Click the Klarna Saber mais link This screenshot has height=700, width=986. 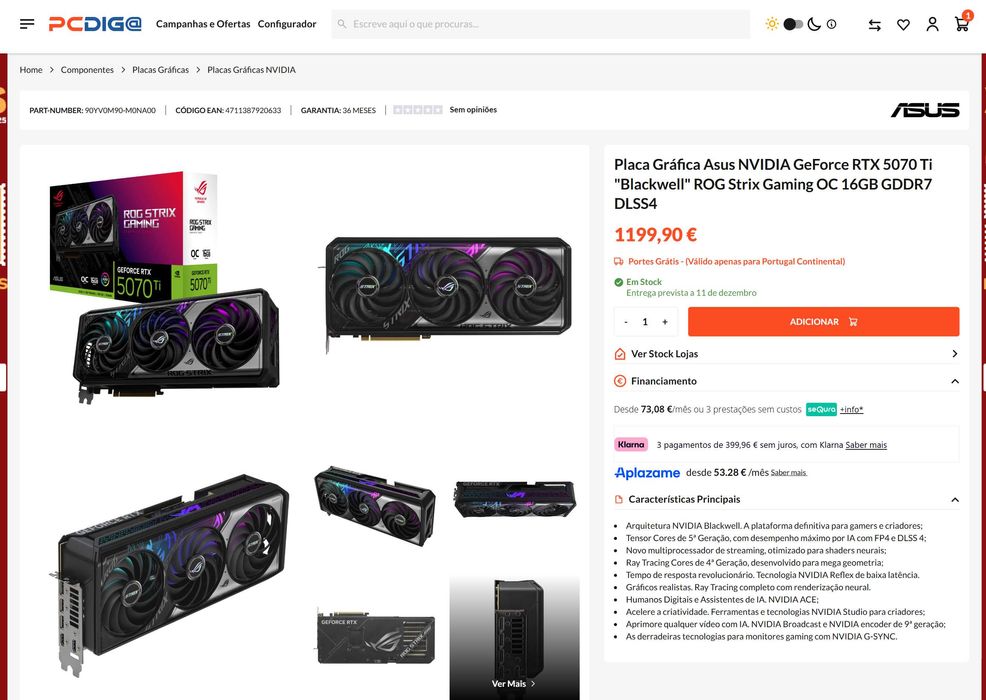(866, 445)
